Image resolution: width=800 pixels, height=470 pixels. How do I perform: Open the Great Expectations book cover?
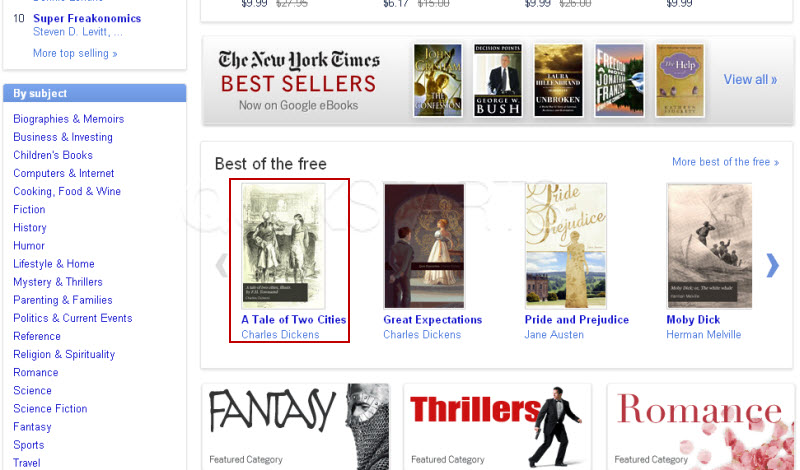[x=424, y=246]
